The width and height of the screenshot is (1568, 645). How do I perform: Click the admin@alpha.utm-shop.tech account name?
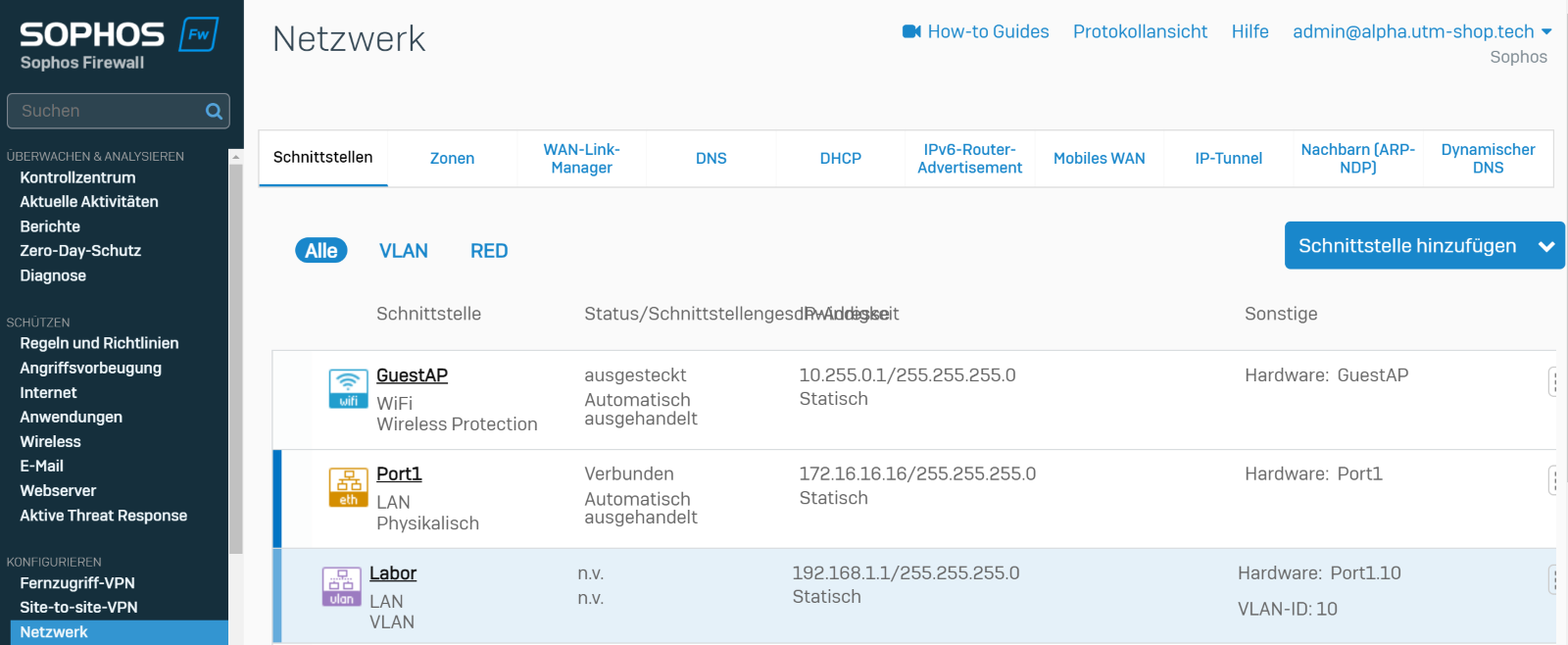tap(1413, 31)
